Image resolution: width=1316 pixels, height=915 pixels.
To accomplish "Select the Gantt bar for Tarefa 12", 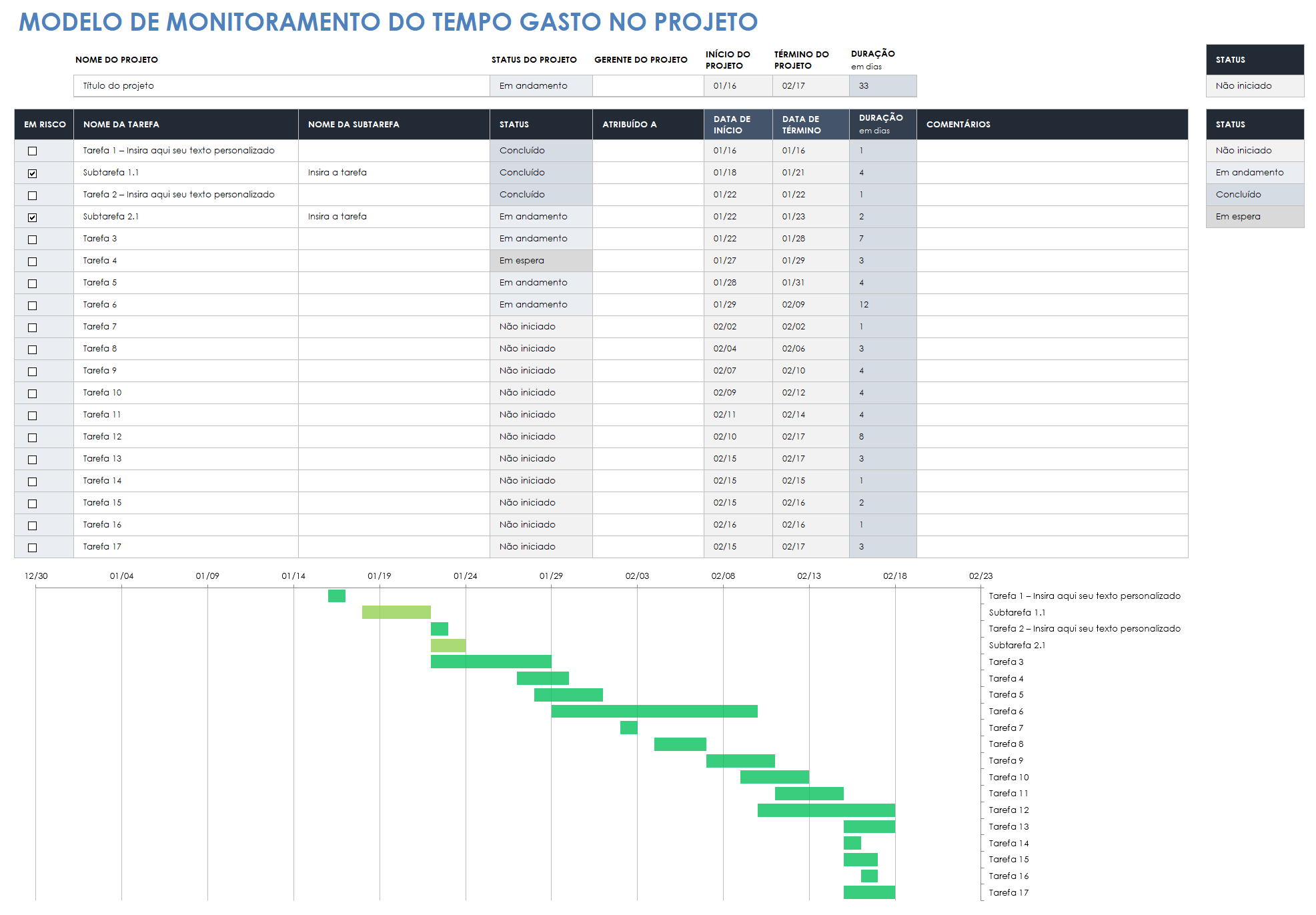I will 826,810.
